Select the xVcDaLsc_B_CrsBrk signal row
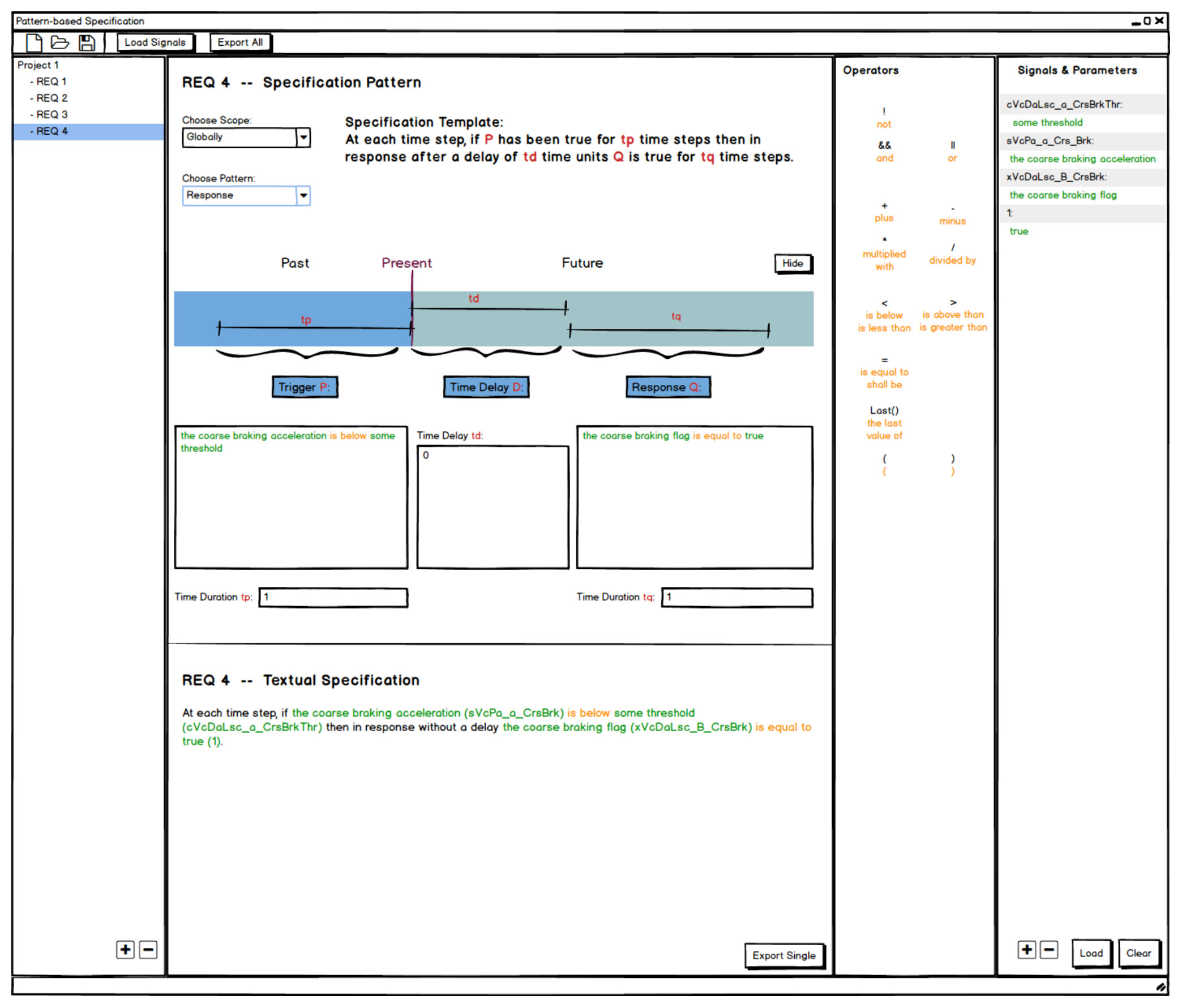This screenshot has height=1008, width=1182. 1082,177
